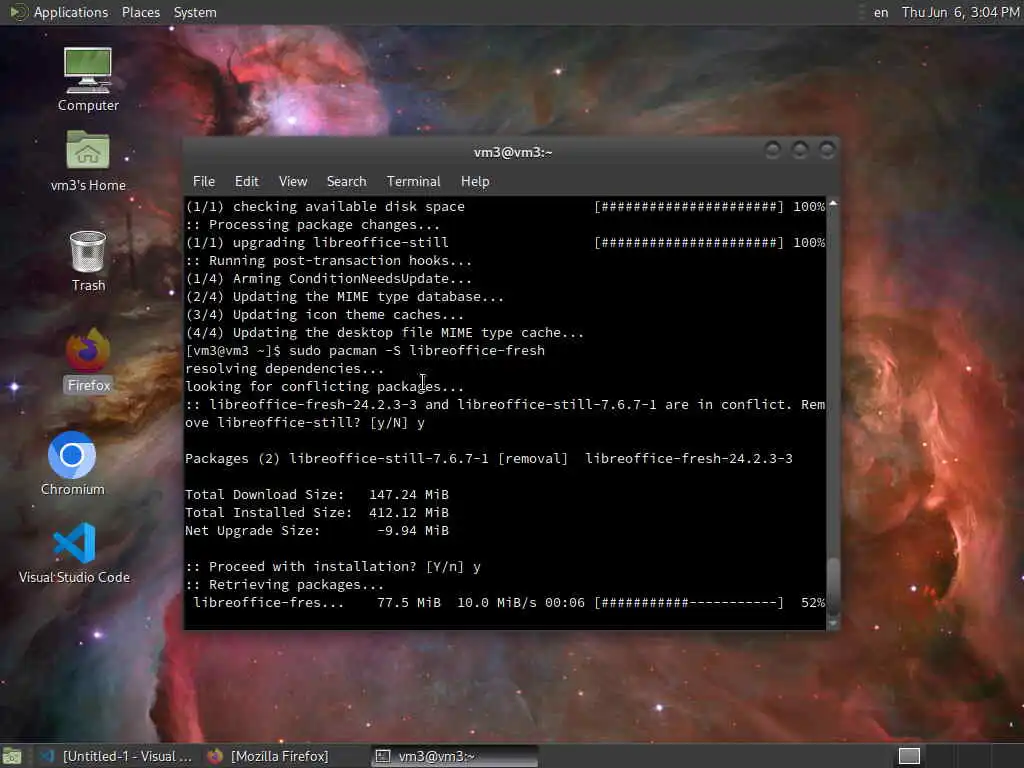Image resolution: width=1024 pixels, height=768 pixels.
Task: Switch to Untitled-1 Visual Studio Code taskbar window
Action: click(116, 756)
